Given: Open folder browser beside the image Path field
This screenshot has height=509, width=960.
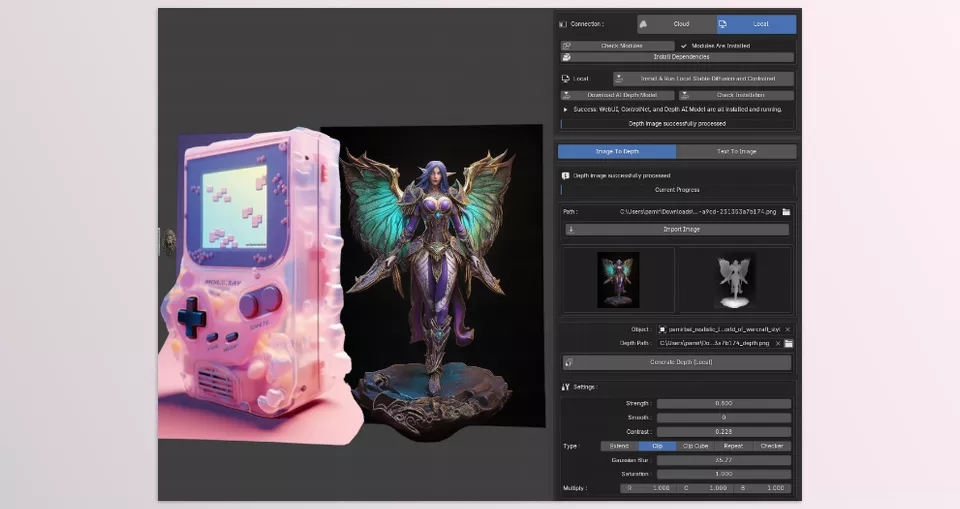Looking at the screenshot, I should [x=786, y=212].
